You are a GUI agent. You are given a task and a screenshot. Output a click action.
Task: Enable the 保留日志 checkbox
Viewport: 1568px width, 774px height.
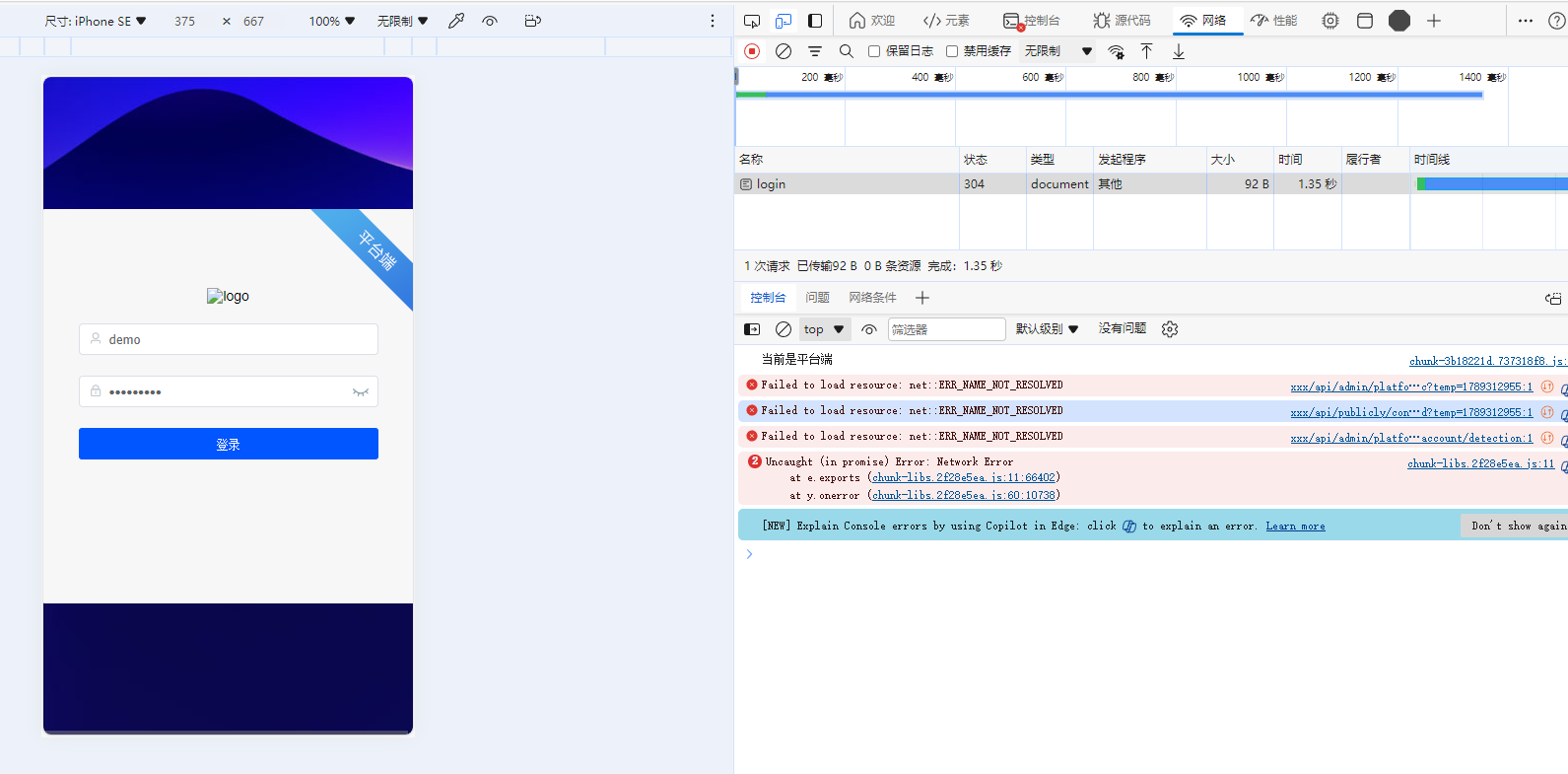click(x=874, y=51)
